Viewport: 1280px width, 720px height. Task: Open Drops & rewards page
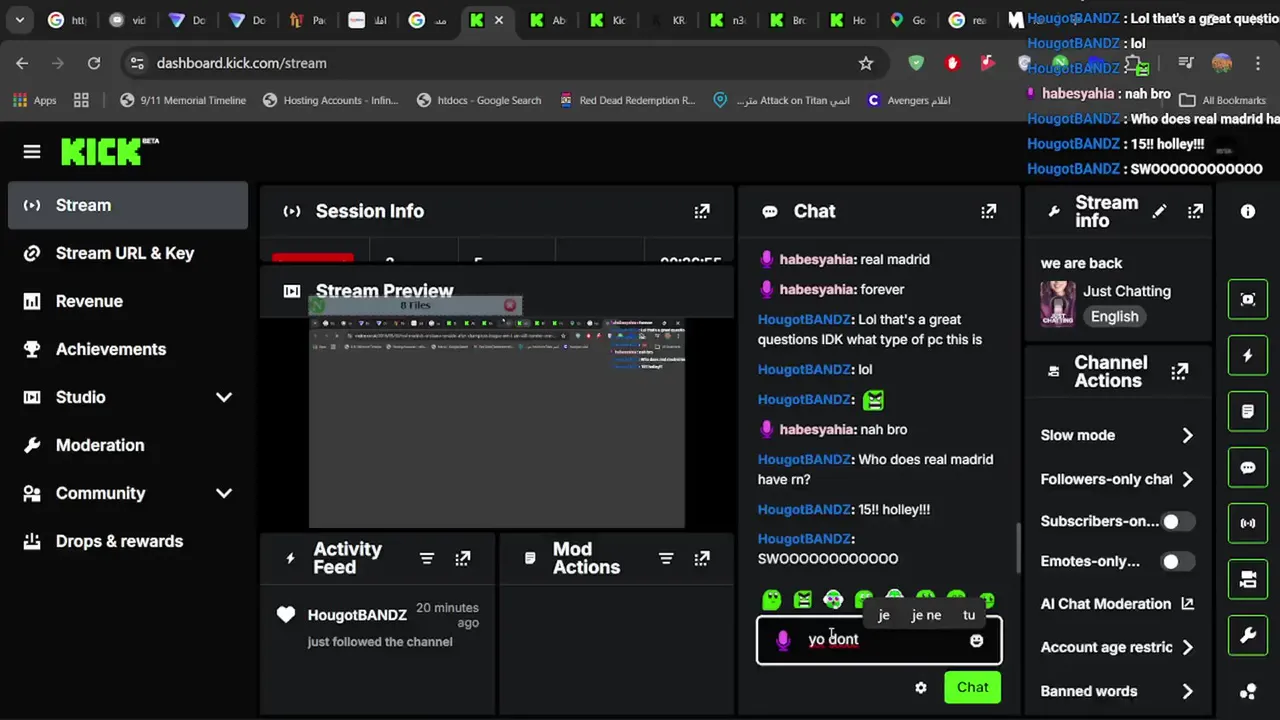pyautogui.click(x=128, y=541)
